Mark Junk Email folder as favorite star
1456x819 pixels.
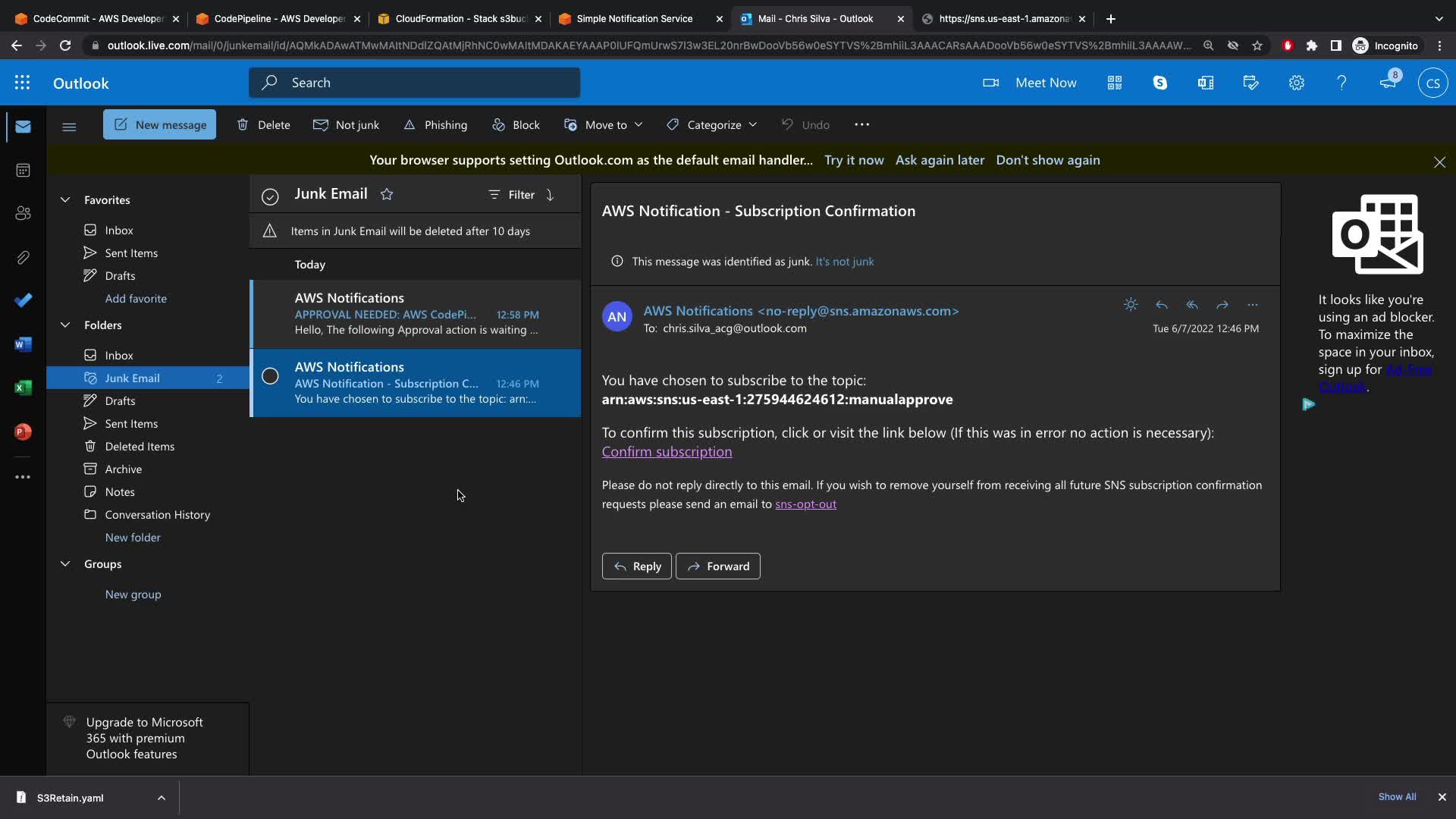pos(387,194)
